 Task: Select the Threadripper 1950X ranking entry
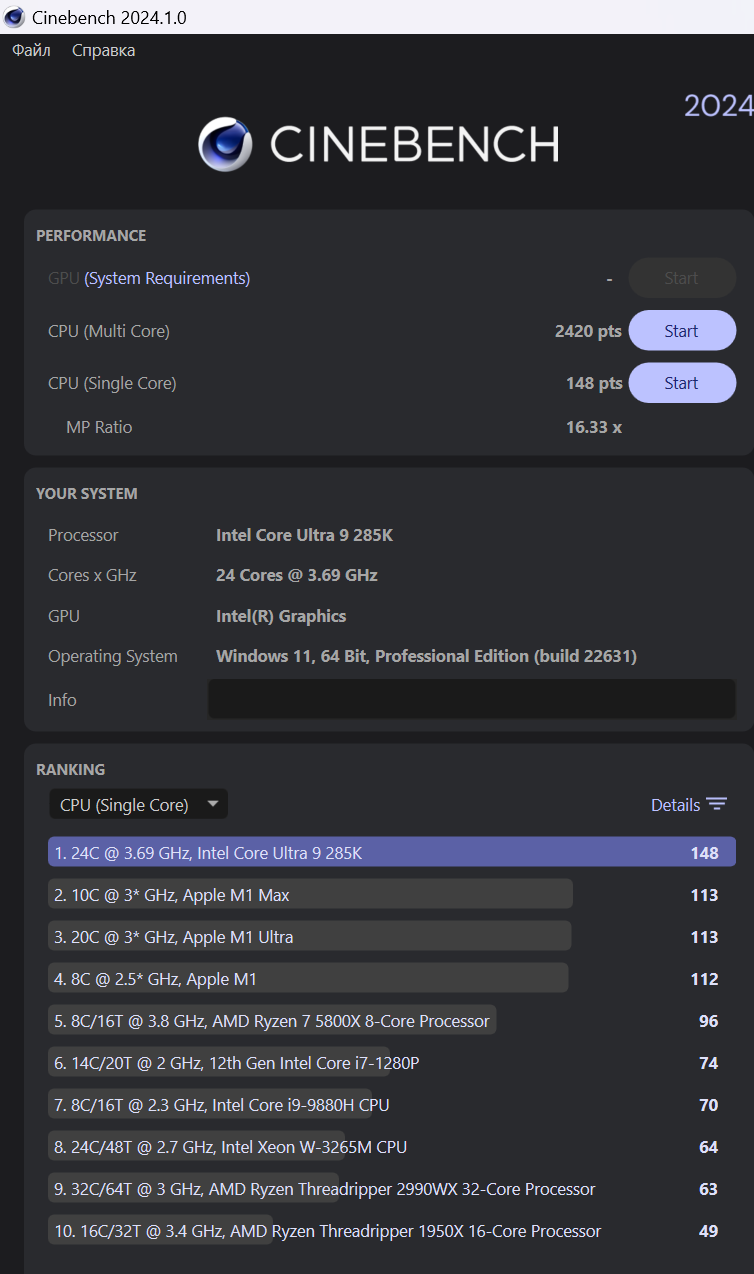(x=328, y=1231)
